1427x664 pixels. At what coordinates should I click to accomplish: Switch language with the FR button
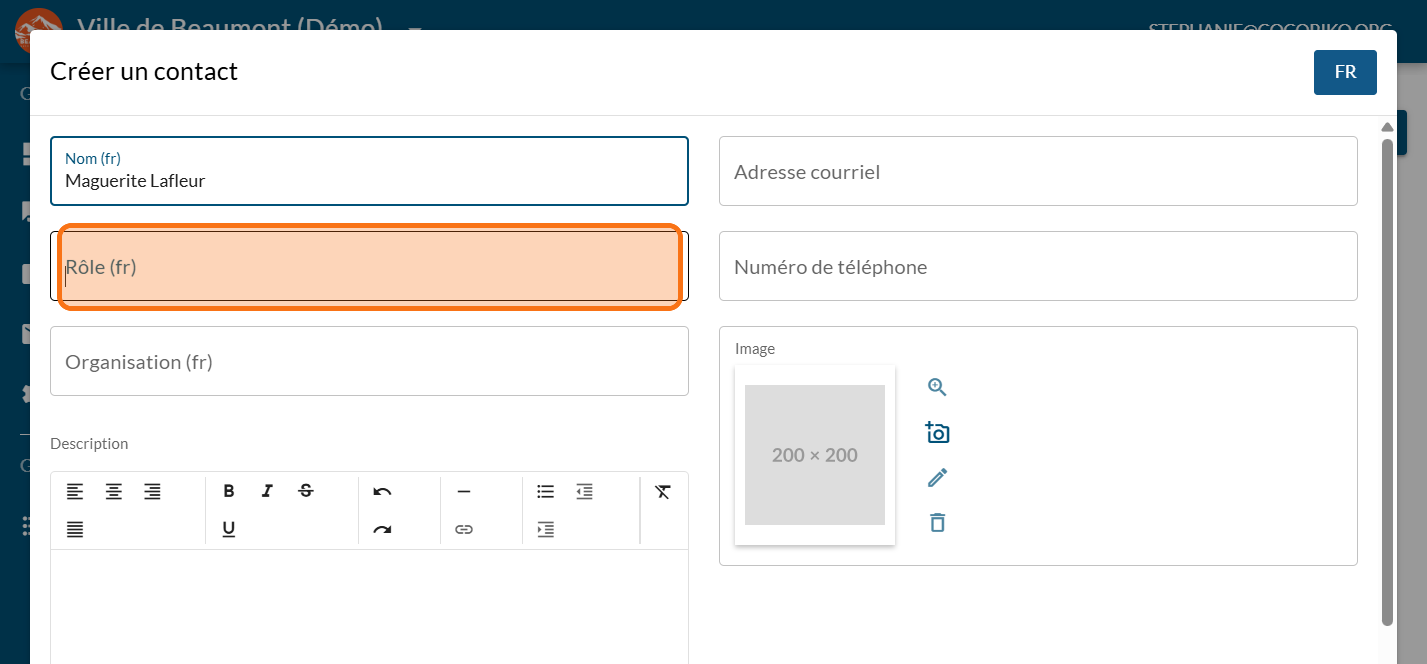coord(1345,72)
